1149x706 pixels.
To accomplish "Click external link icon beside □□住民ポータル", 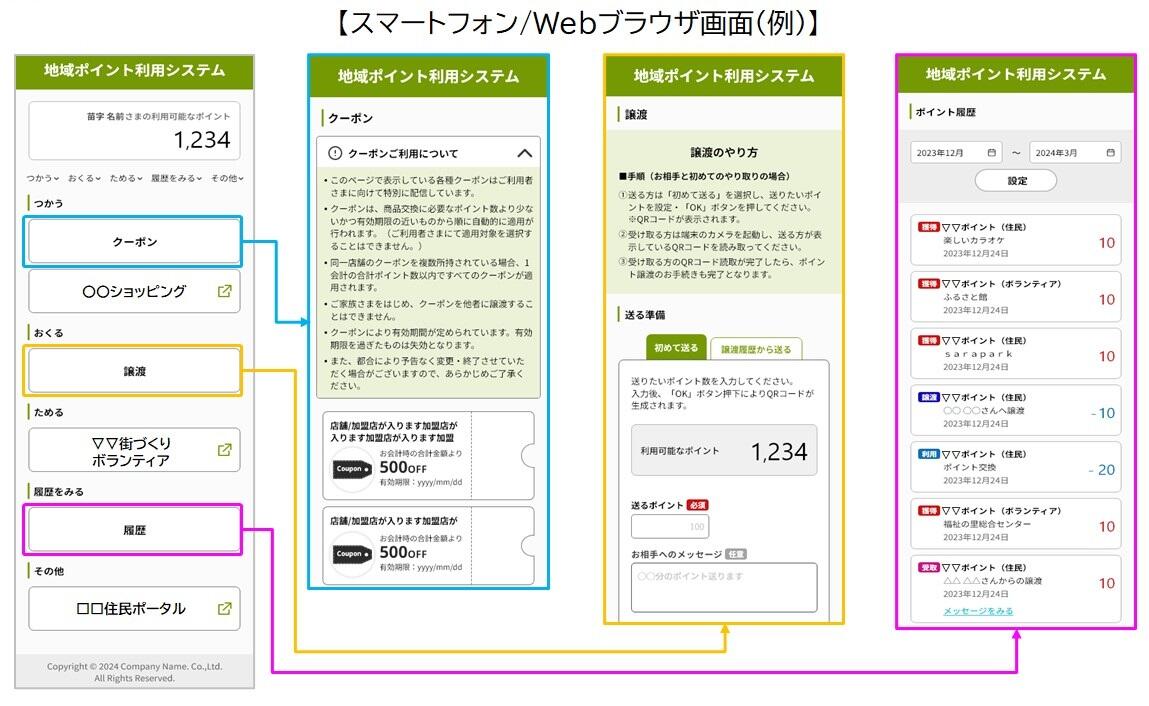I will (224, 608).
